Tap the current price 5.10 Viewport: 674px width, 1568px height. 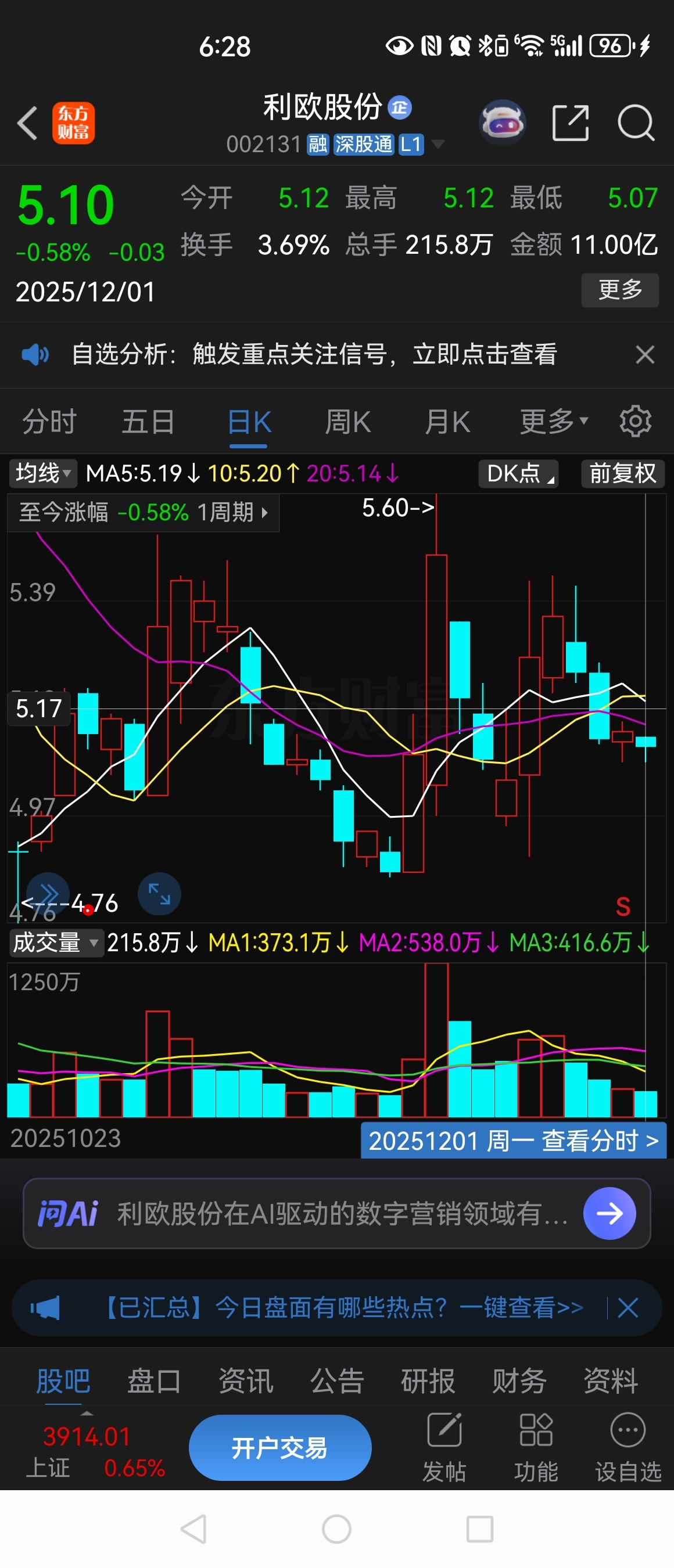tap(66, 206)
